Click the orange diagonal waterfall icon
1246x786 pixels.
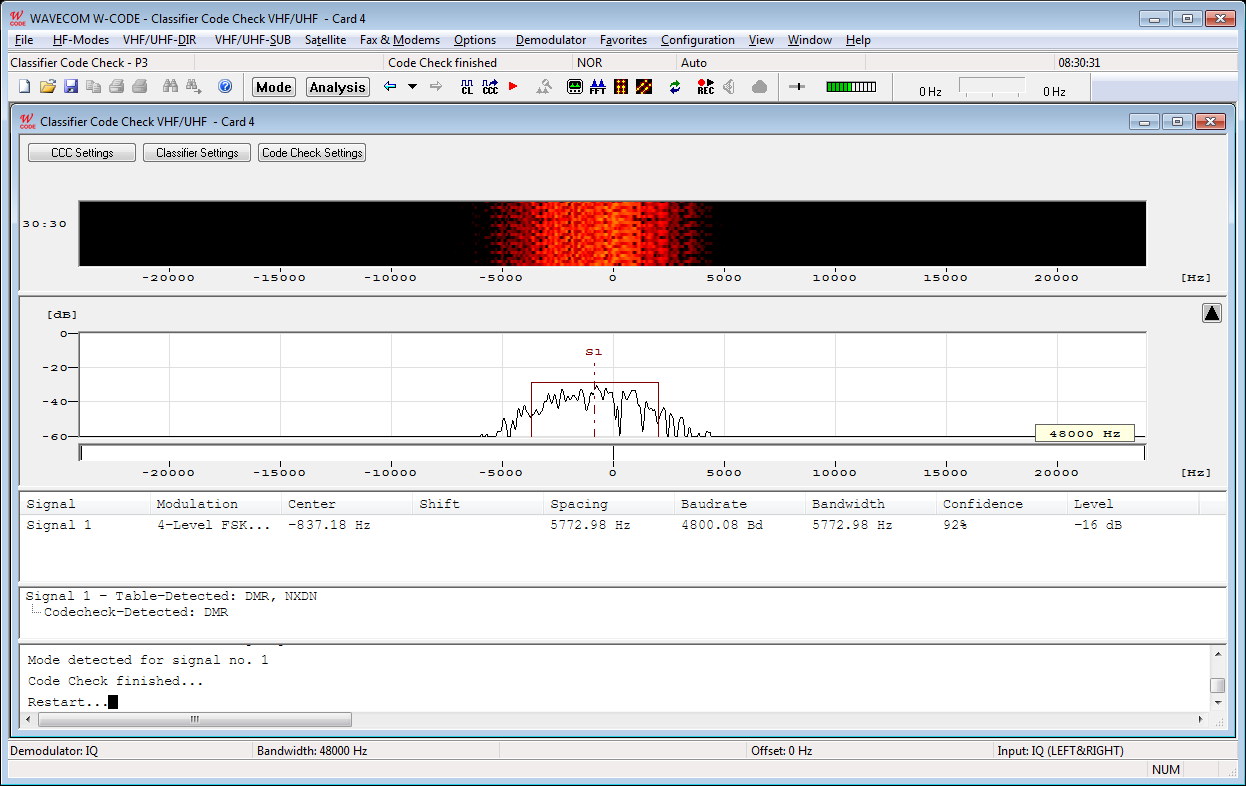tap(644, 87)
